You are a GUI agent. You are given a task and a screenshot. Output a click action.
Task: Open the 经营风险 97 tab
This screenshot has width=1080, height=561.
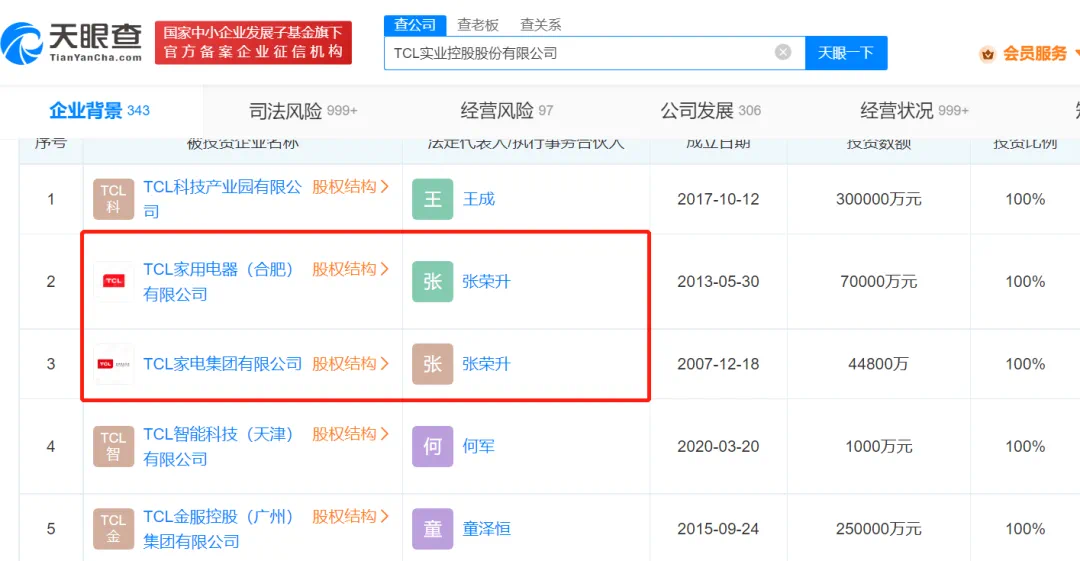[507, 110]
